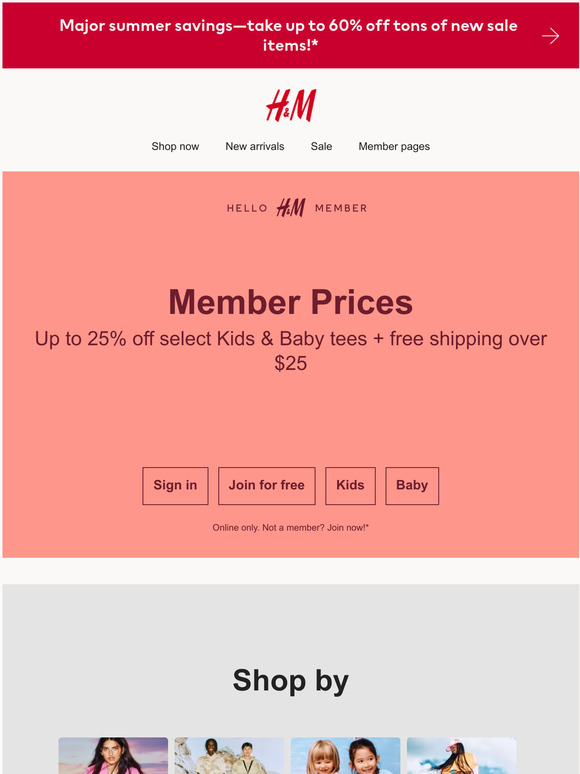Select the Kids button
The width and height of the screenshot is (580, 774).
coord(350,486)
